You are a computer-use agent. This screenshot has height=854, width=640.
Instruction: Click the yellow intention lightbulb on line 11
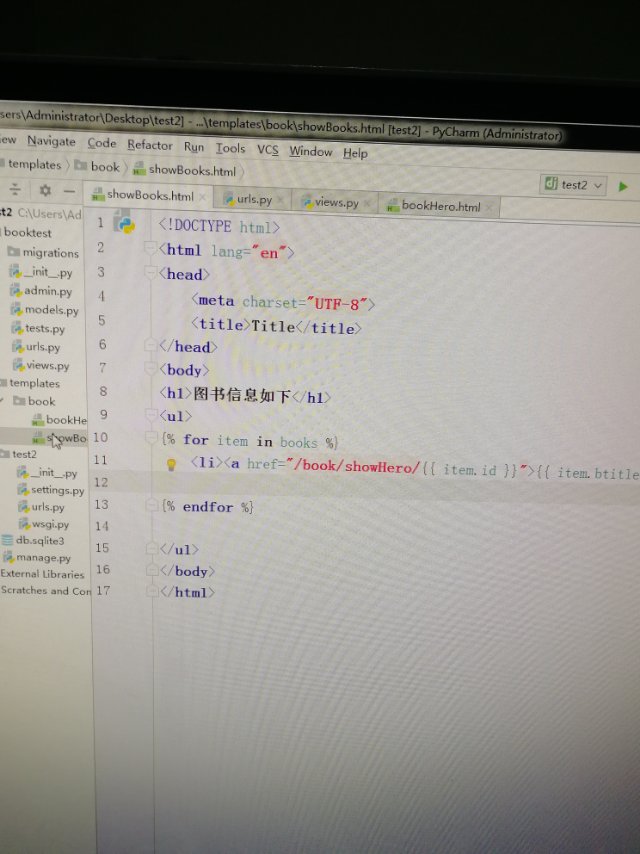[x=171, y=465]
